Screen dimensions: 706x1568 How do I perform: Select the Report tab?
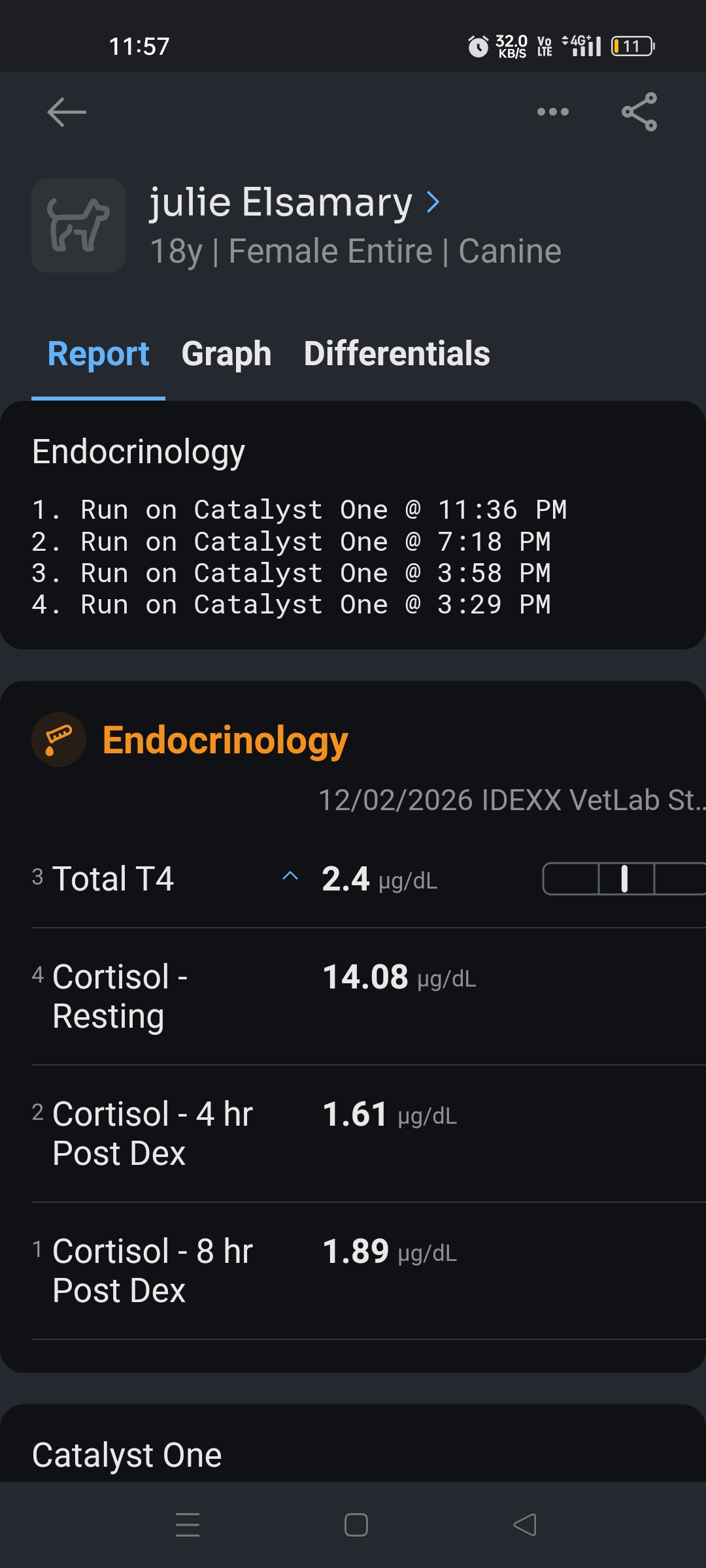click(x=98, y=354)
